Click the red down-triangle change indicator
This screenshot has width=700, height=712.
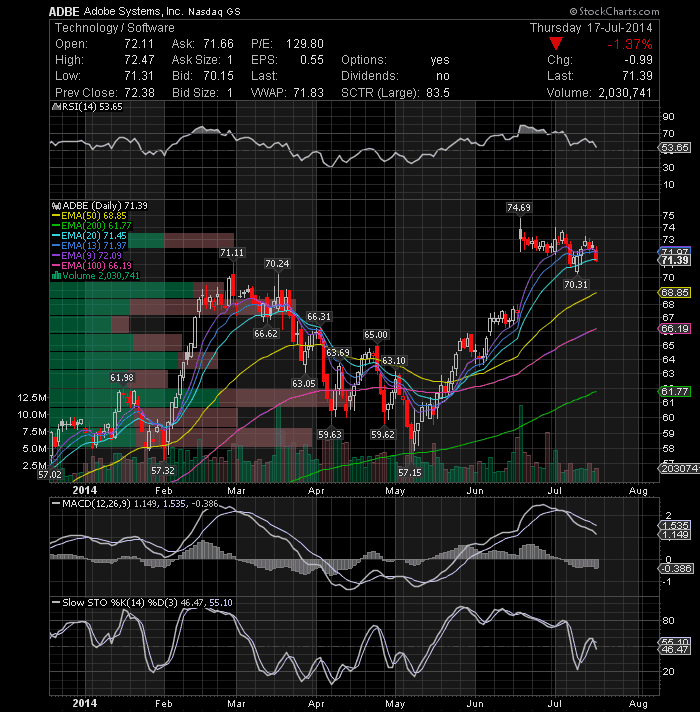pos(556,44)
